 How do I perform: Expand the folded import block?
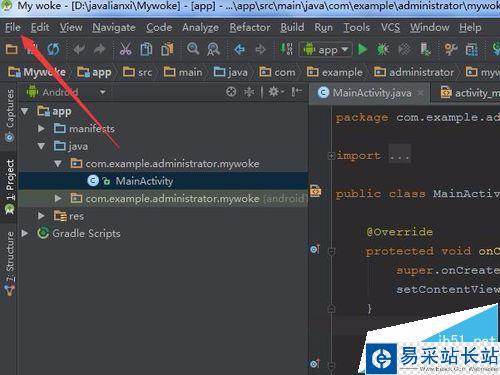tap(331, 155)
